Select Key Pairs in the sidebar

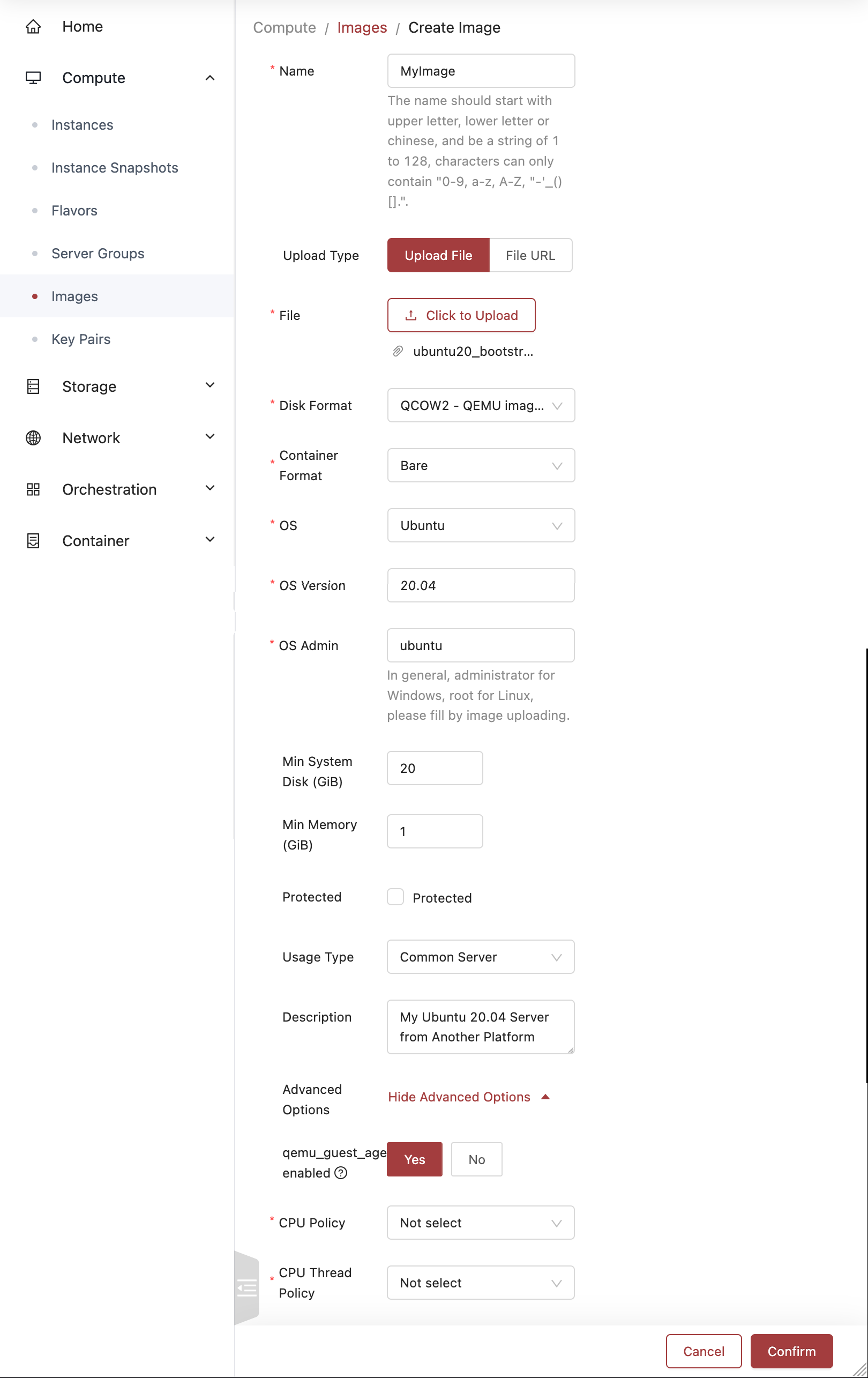click(81, 339)
